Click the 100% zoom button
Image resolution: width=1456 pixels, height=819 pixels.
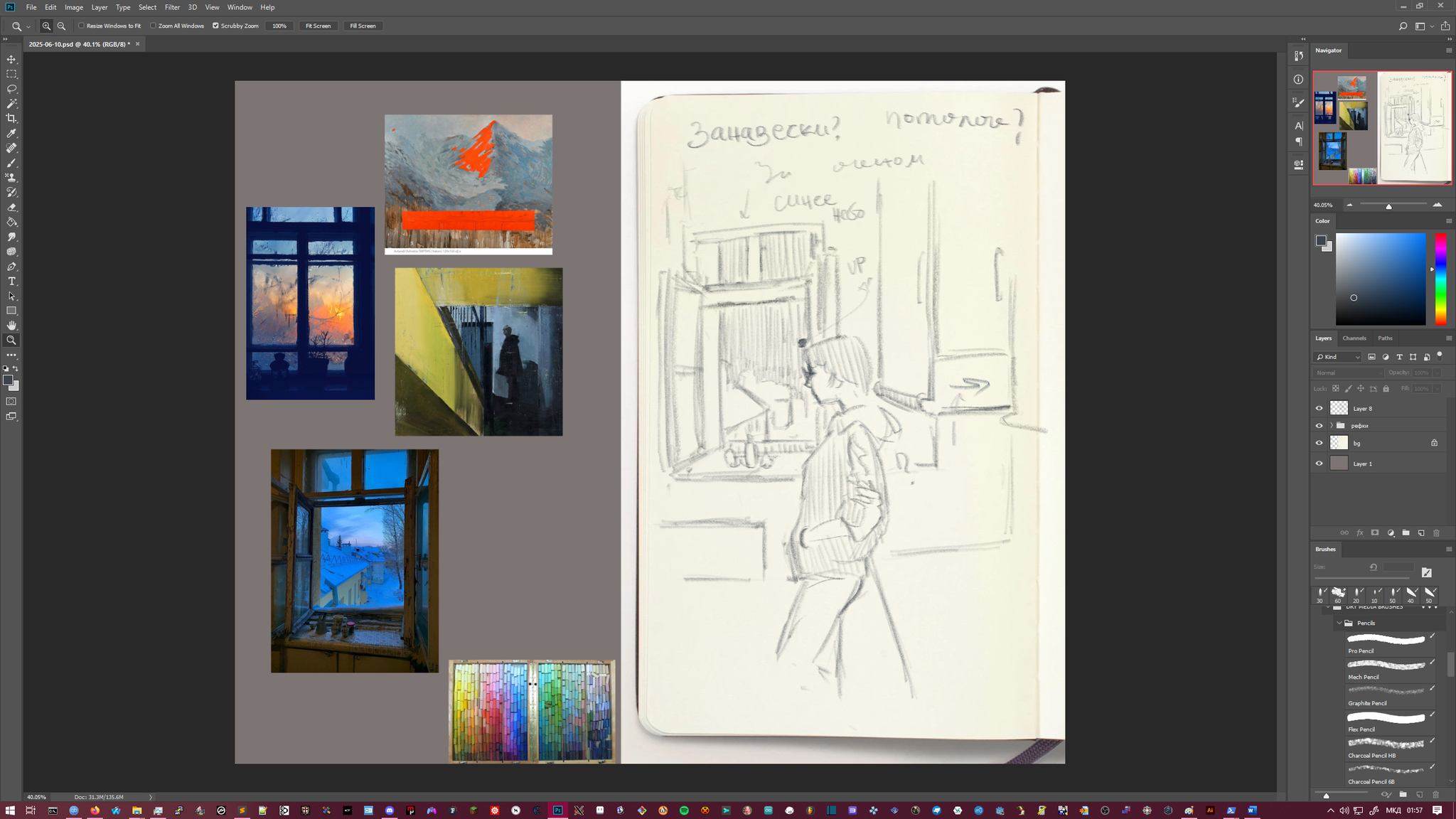tap(279, 26)
